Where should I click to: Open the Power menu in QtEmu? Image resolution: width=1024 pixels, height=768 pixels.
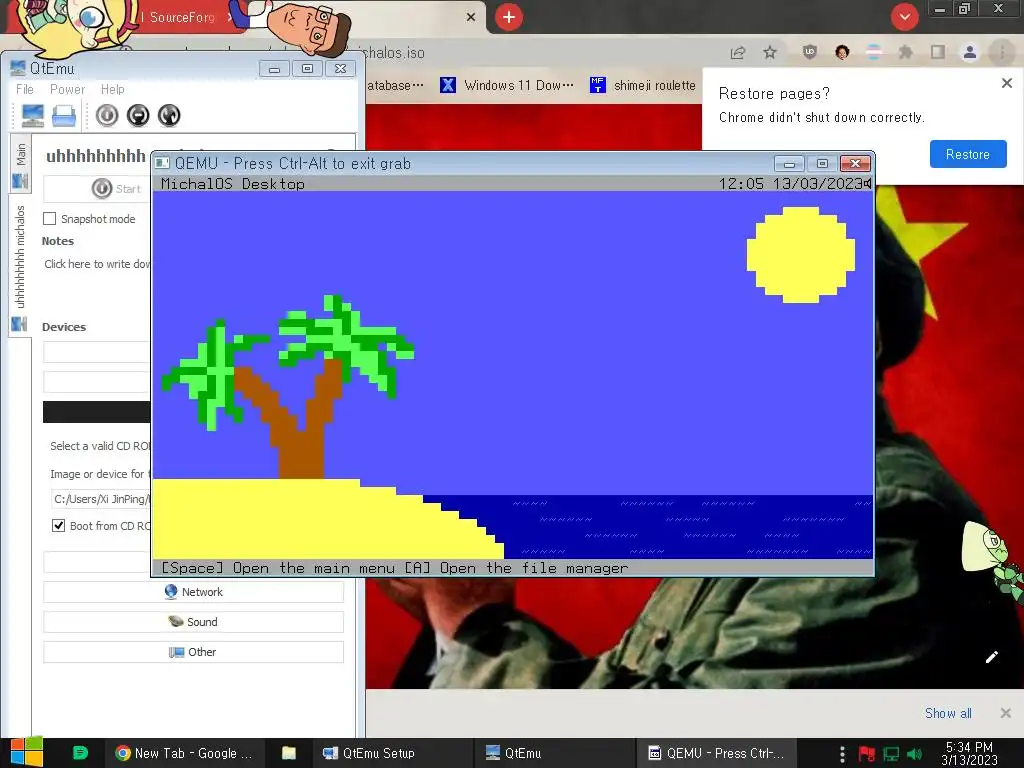[67, 89]
